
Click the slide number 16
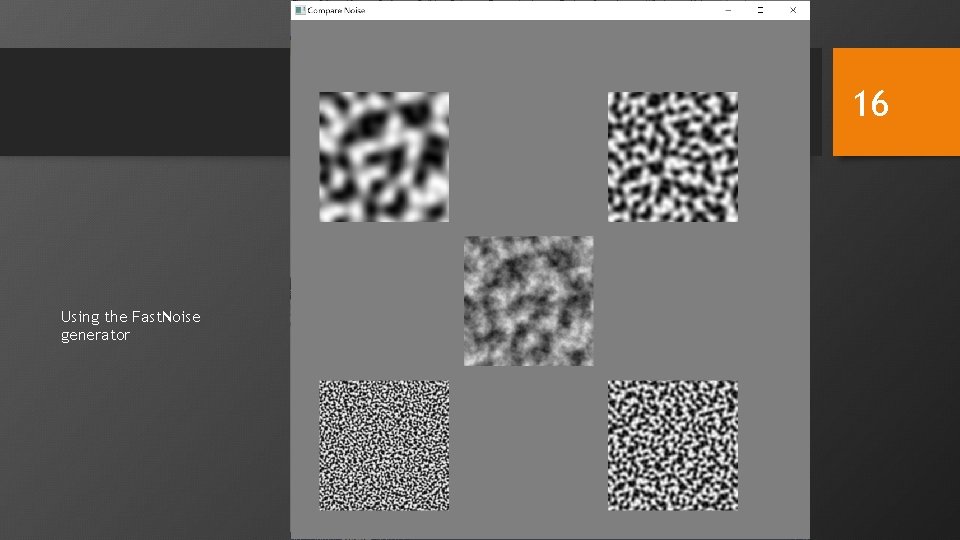(871, 103)
